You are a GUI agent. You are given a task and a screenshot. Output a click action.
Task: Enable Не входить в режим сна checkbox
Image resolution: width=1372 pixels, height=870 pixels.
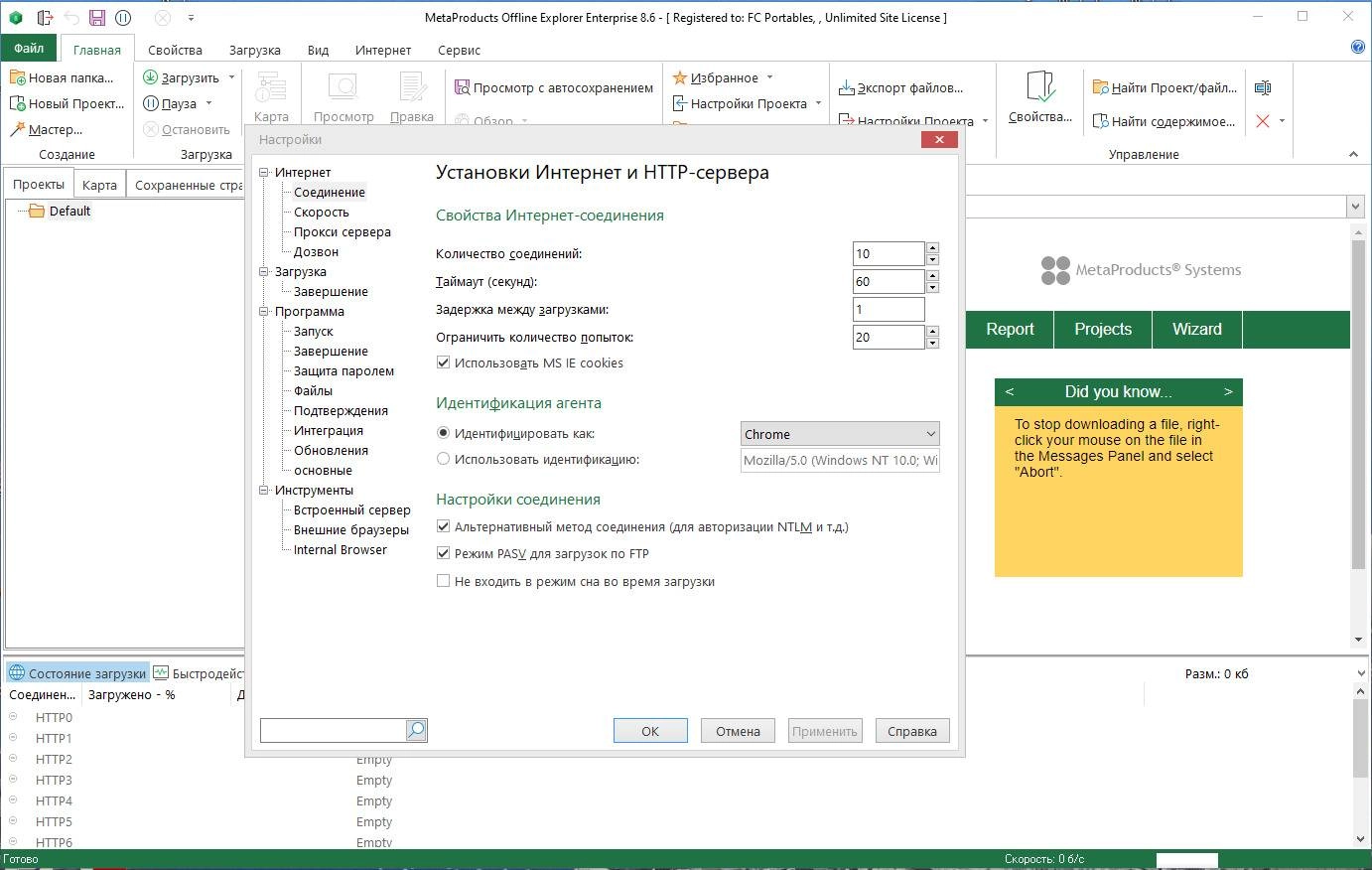(x=443, y=581)
